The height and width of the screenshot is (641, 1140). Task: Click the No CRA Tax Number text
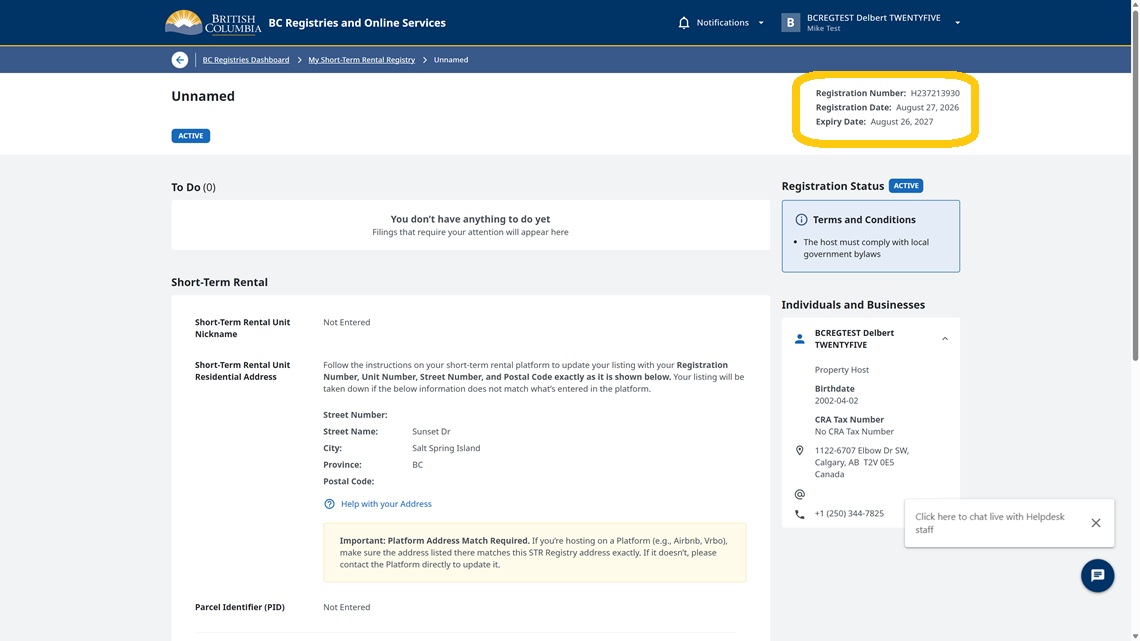(x=854, y=431)
